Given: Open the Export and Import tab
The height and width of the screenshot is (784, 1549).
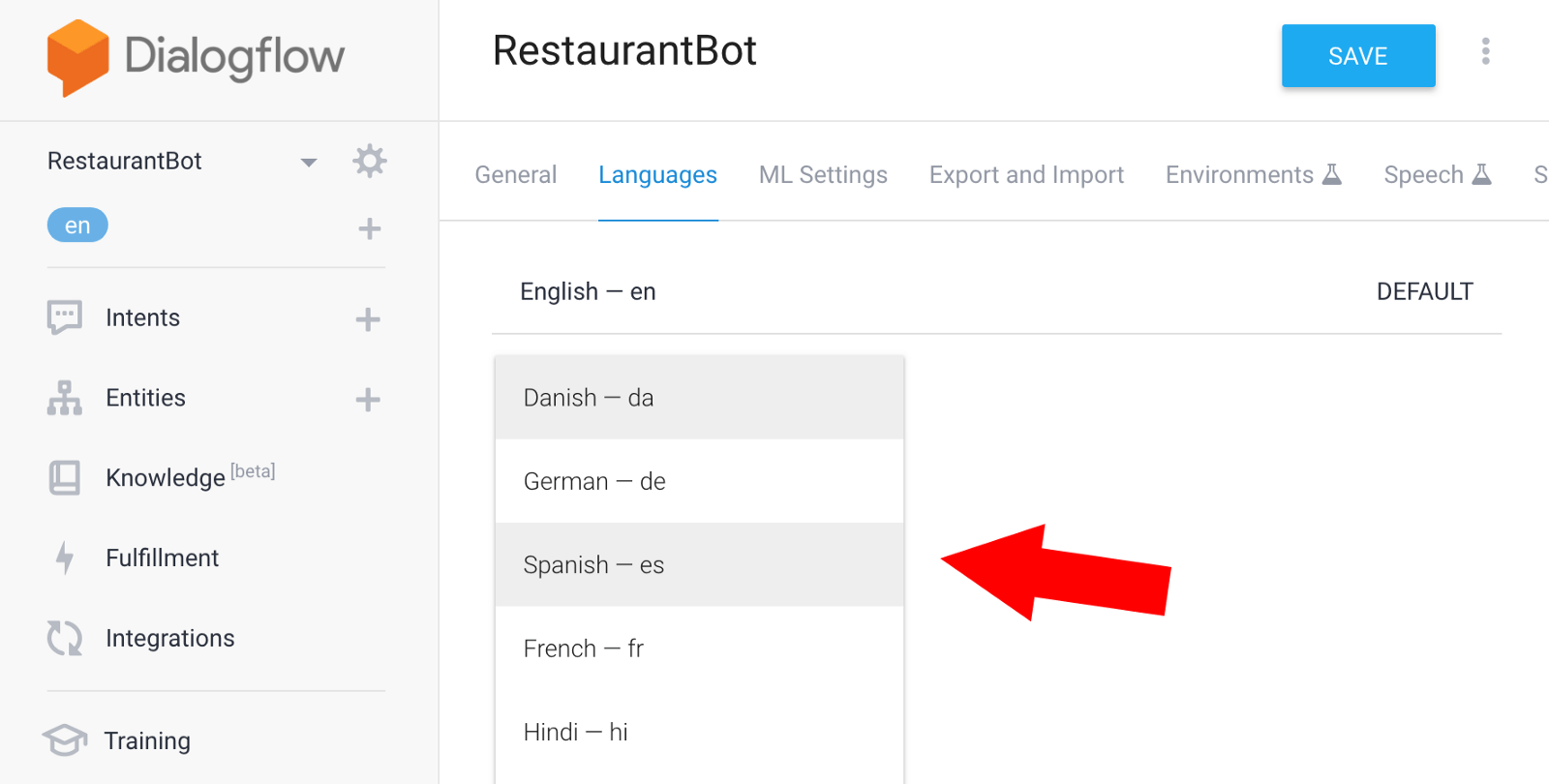Looking at the screenshot, I should tap(1026, 174).
